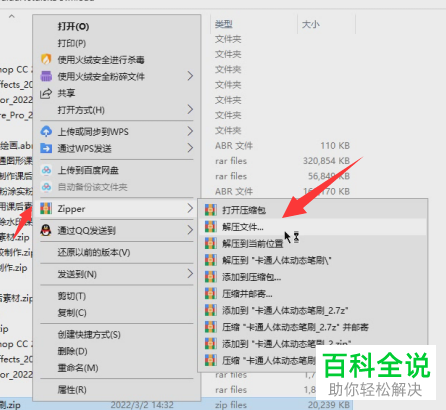446x410 pixels.
Task: Select 使用火绒安全进行杀毒 menu entry
Action: (117, 59)
